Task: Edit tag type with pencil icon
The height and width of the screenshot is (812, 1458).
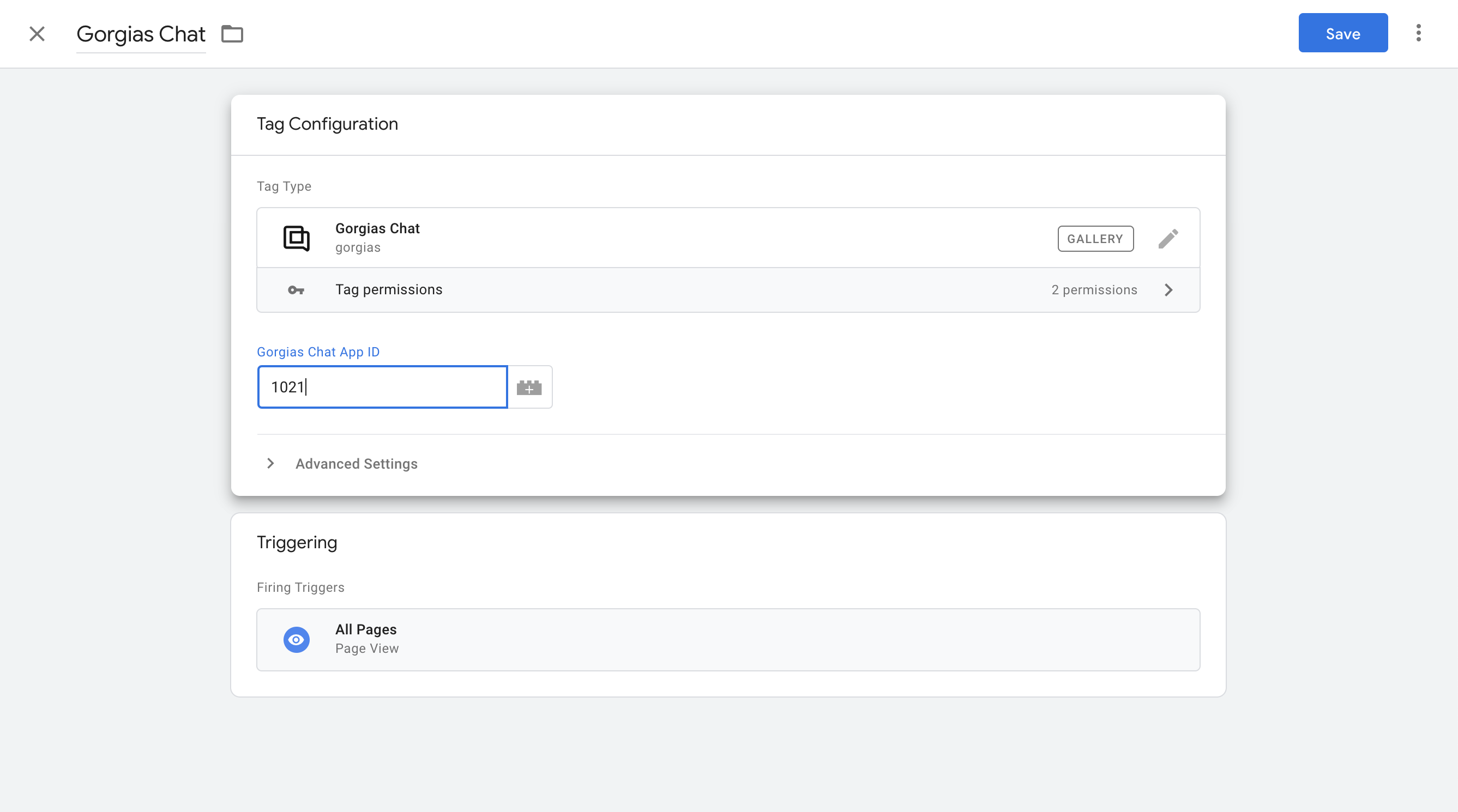Action: (x=1167, y=238)
